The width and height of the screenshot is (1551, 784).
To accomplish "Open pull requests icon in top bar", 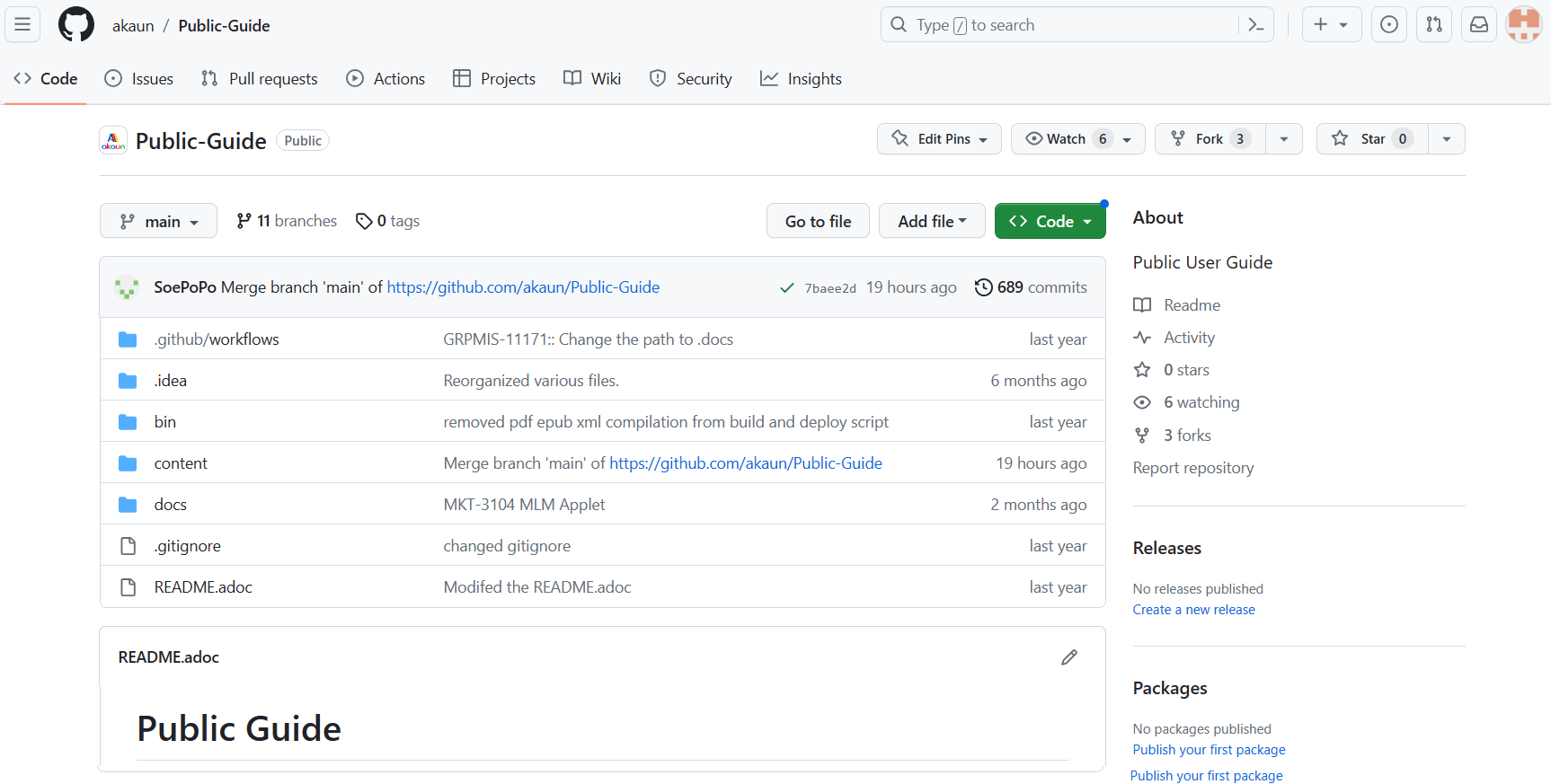I will coord(1434,25).
